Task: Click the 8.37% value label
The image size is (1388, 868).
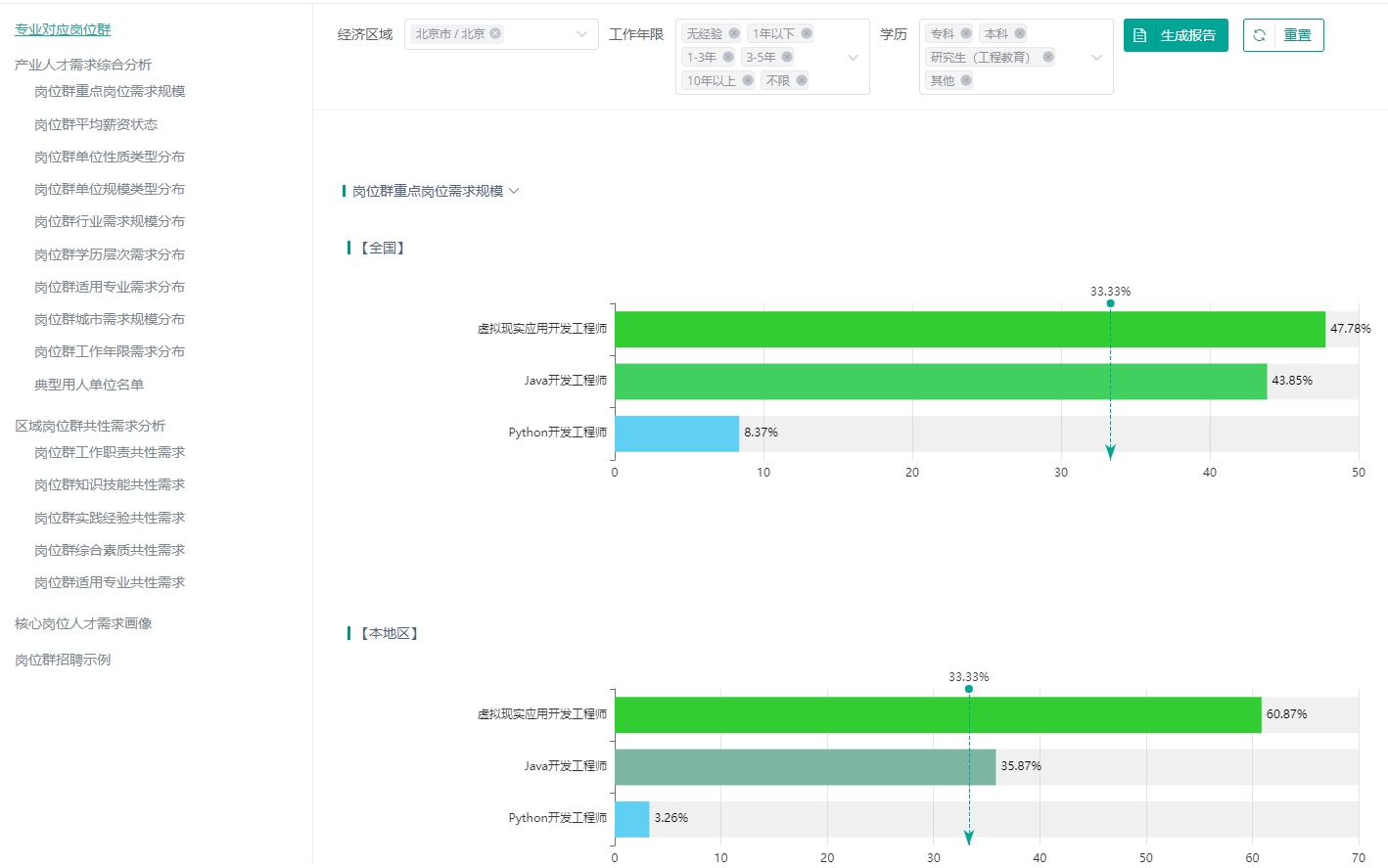Action: point(761,433)
